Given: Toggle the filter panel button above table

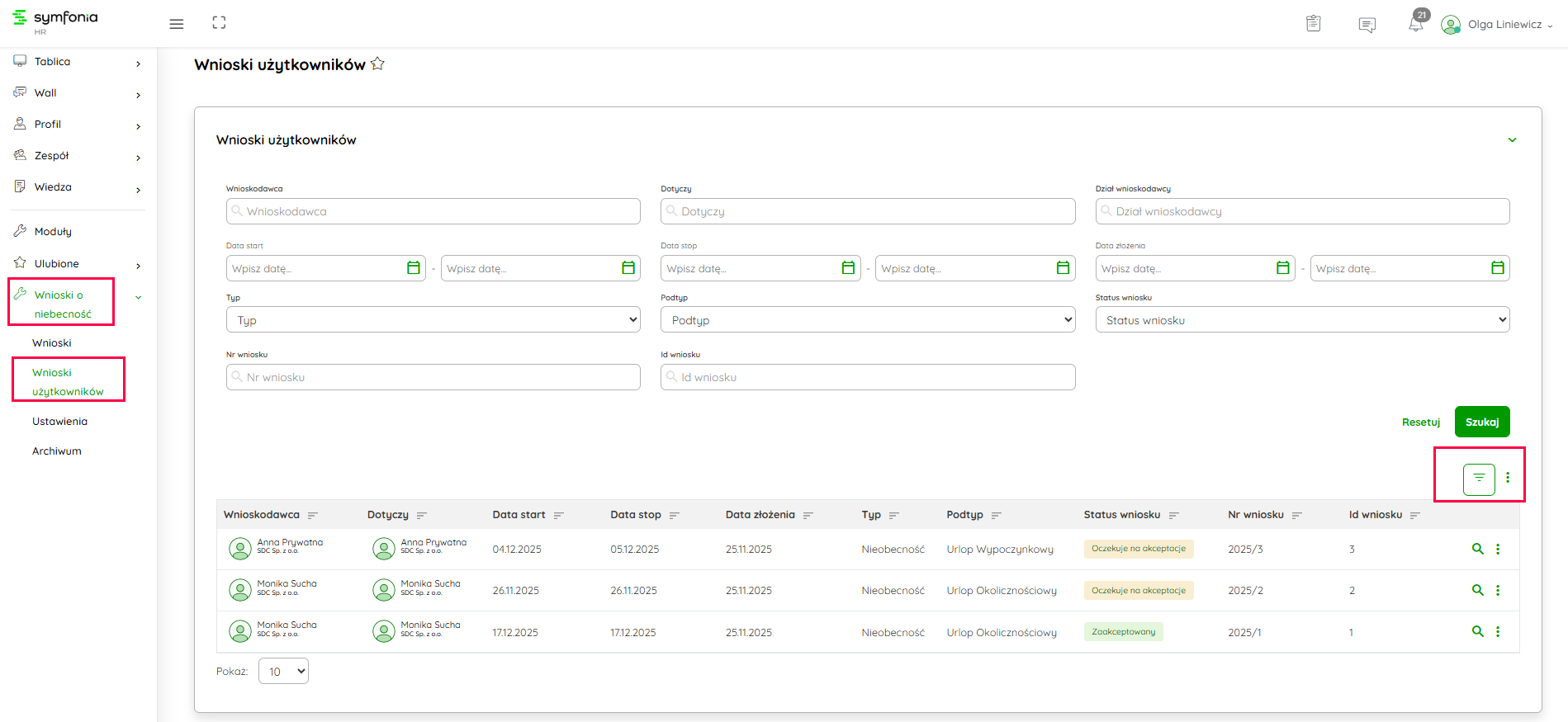Looking at the screenshot, I should pos(1478,479).
